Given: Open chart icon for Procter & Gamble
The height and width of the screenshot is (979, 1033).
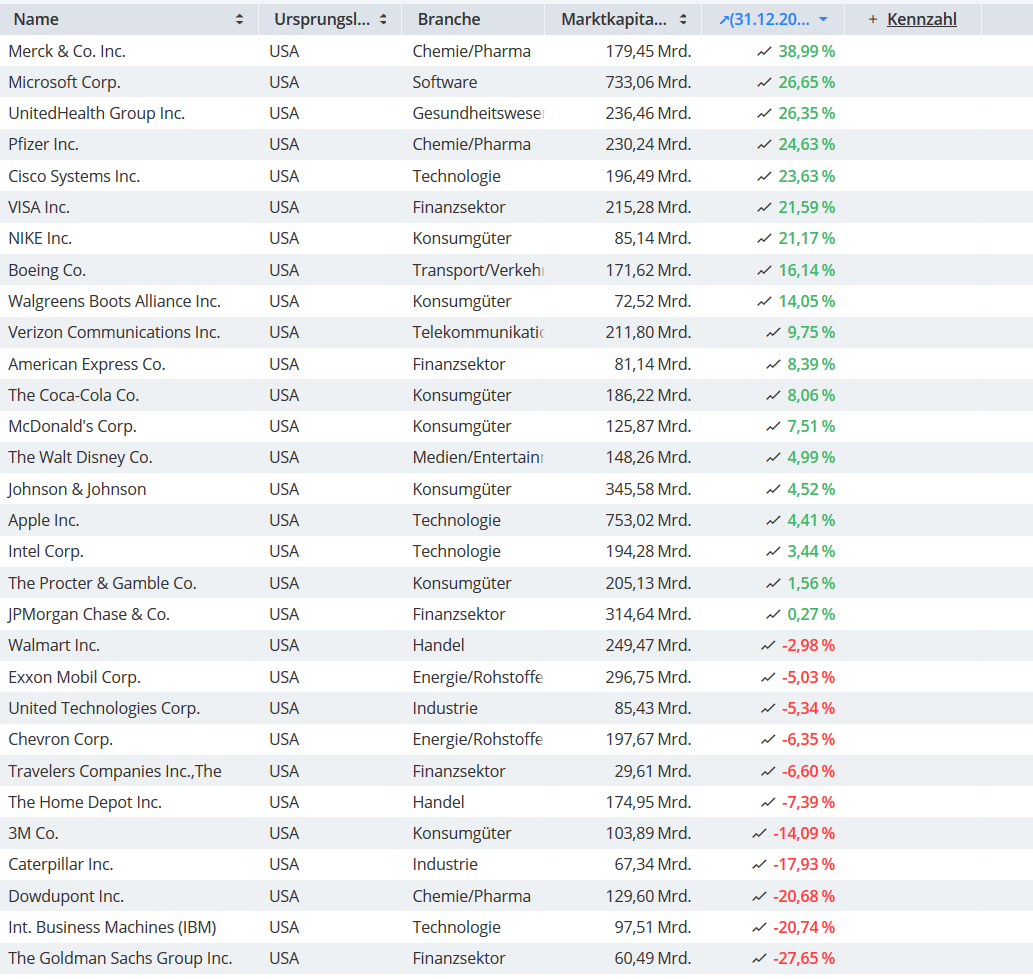Looking at the screenshot, I should [x=773, y=583].
